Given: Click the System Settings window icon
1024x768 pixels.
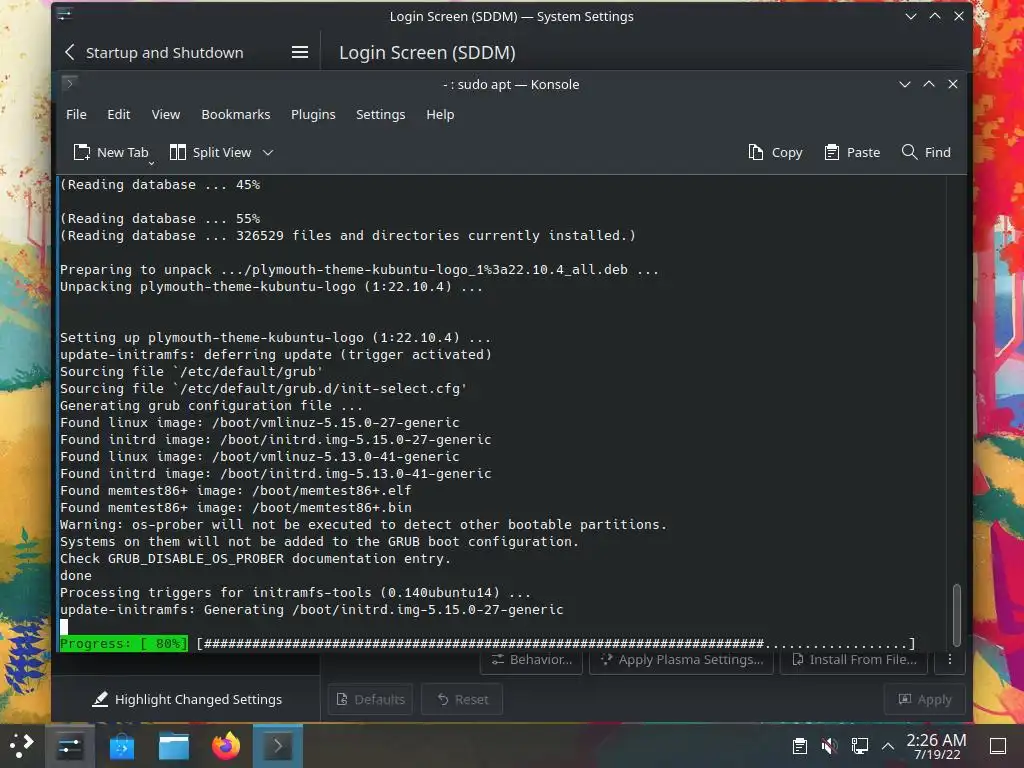Looking at the screenshot, I should (x=64, y=15).
